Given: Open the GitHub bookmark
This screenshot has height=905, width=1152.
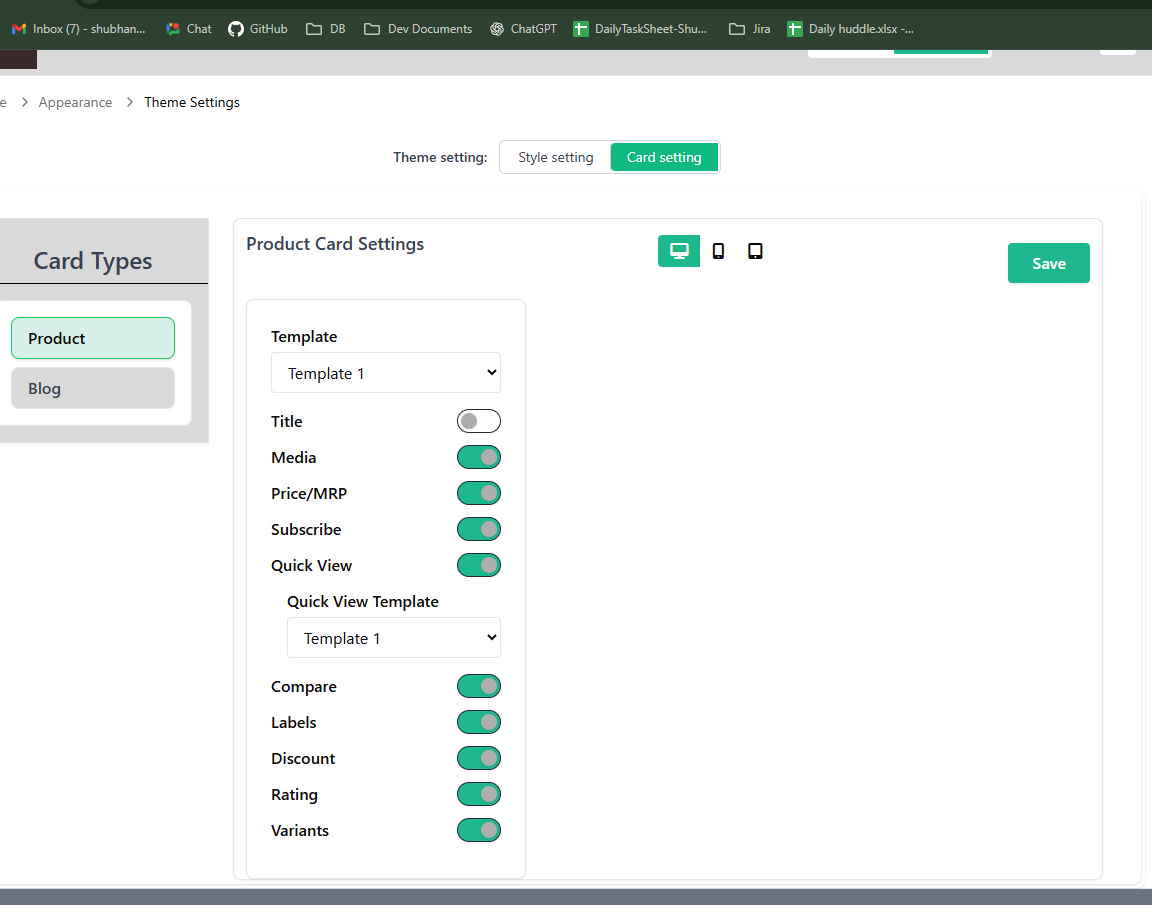Looking at the screenshot, I should [x=258, y=29].
